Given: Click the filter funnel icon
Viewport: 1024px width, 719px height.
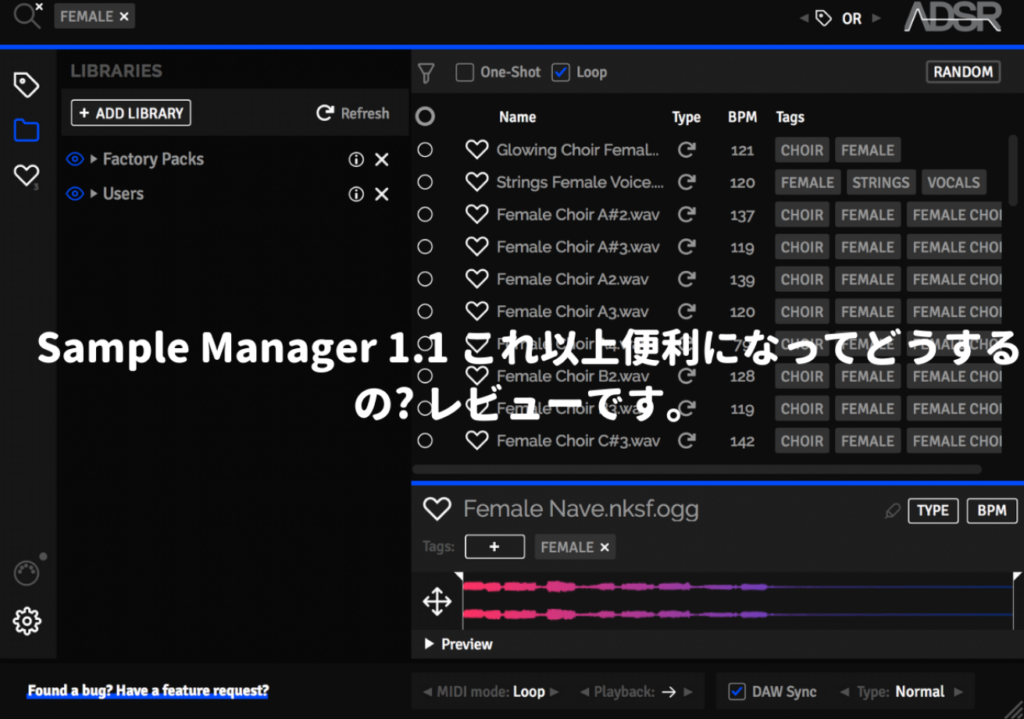Looking at the screenshot, I should click(427, 73).
